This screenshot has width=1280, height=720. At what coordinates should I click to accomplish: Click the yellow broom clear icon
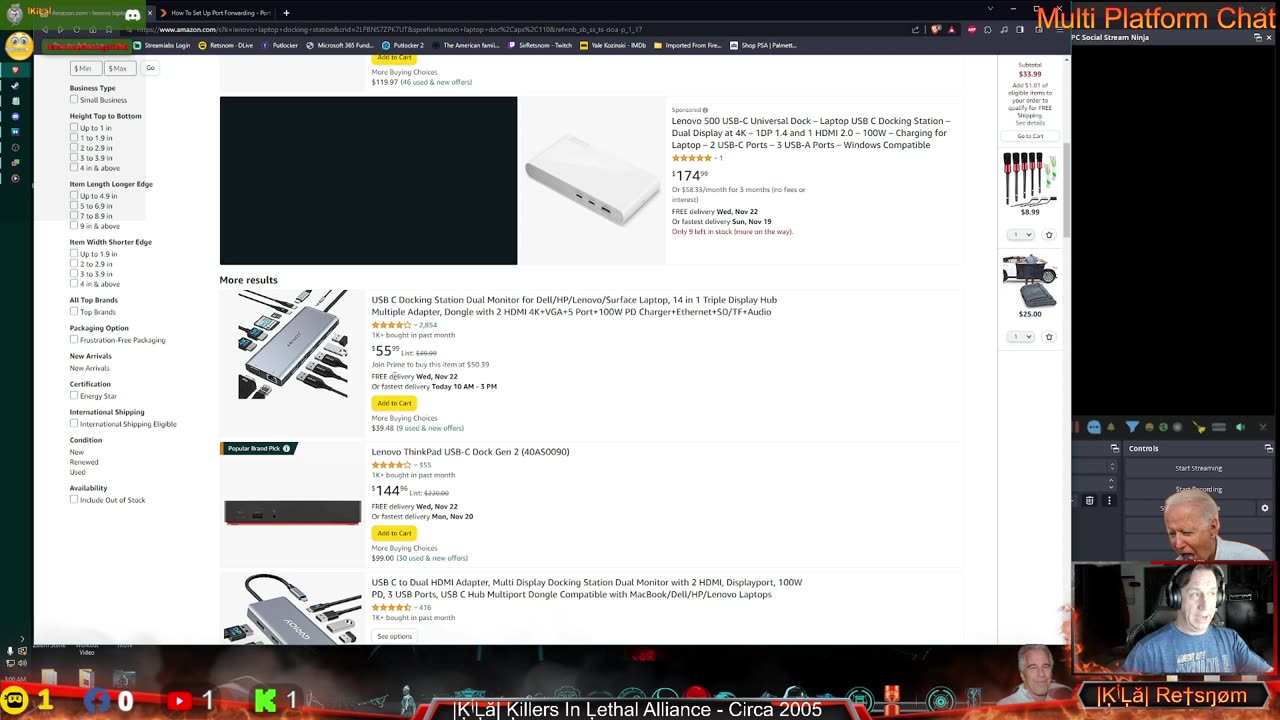pyautogui.click(x=1199, y=427)
